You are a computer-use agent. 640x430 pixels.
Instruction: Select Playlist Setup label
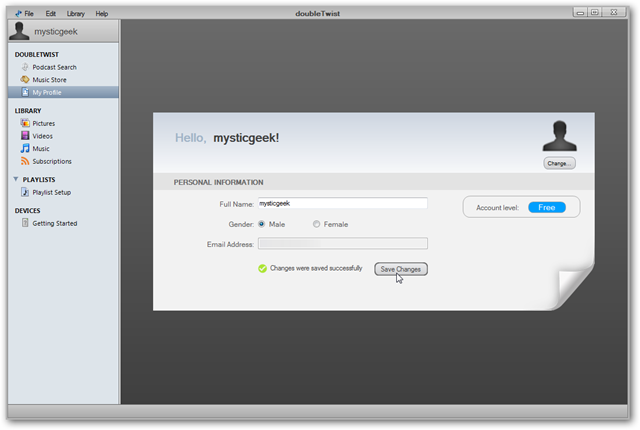51,193
